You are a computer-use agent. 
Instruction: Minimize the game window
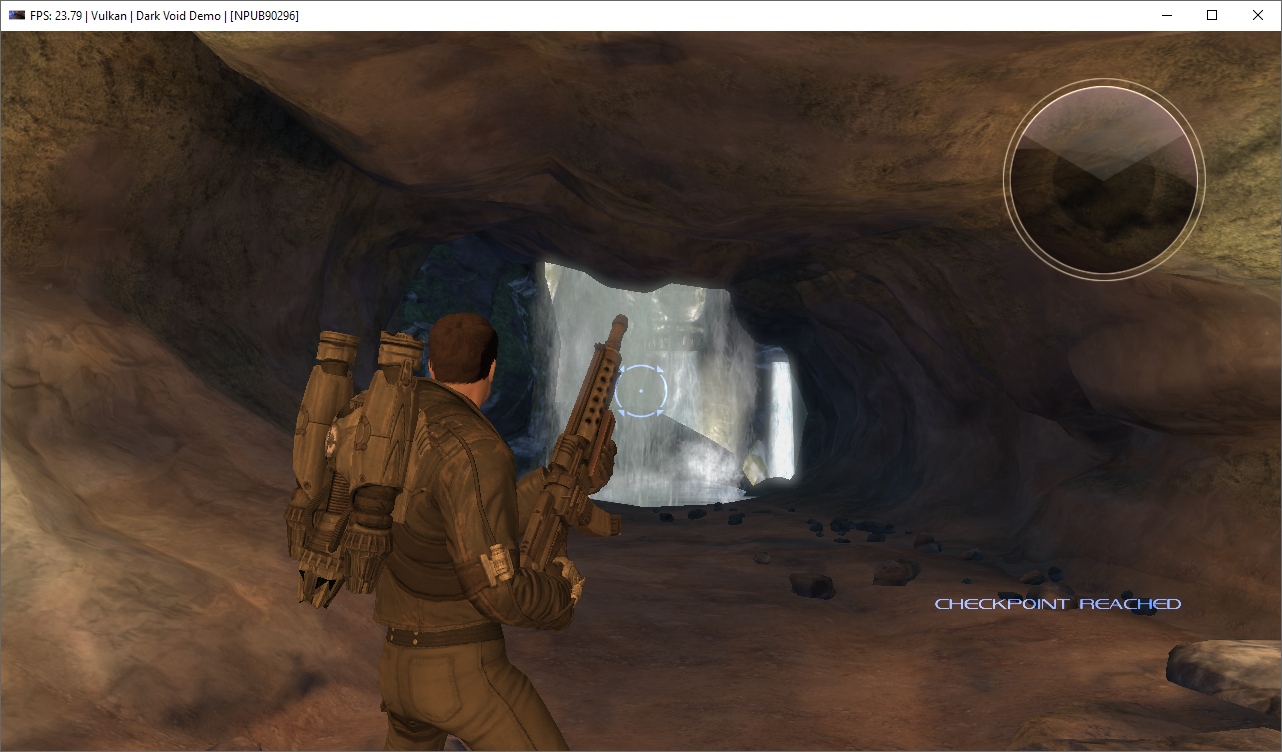point(1166,15)
